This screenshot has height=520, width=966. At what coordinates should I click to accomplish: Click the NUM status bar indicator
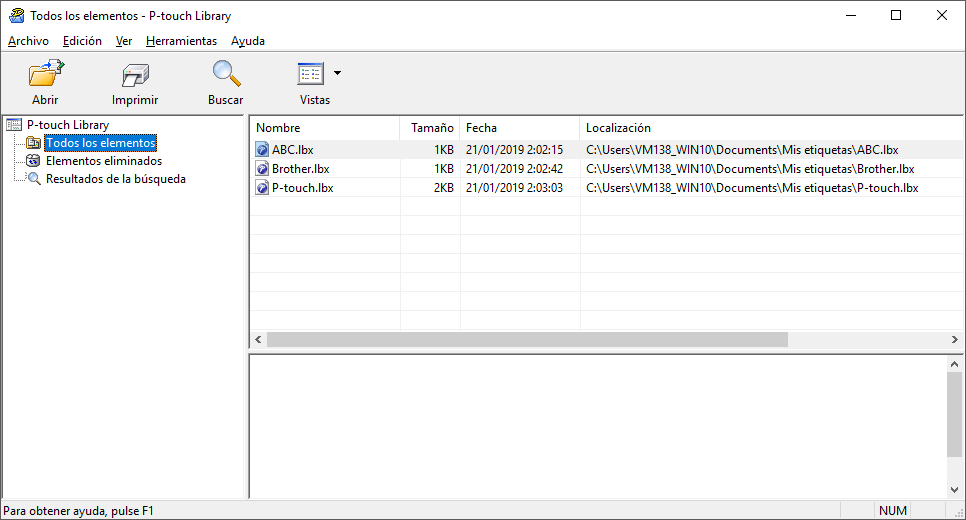893,511
